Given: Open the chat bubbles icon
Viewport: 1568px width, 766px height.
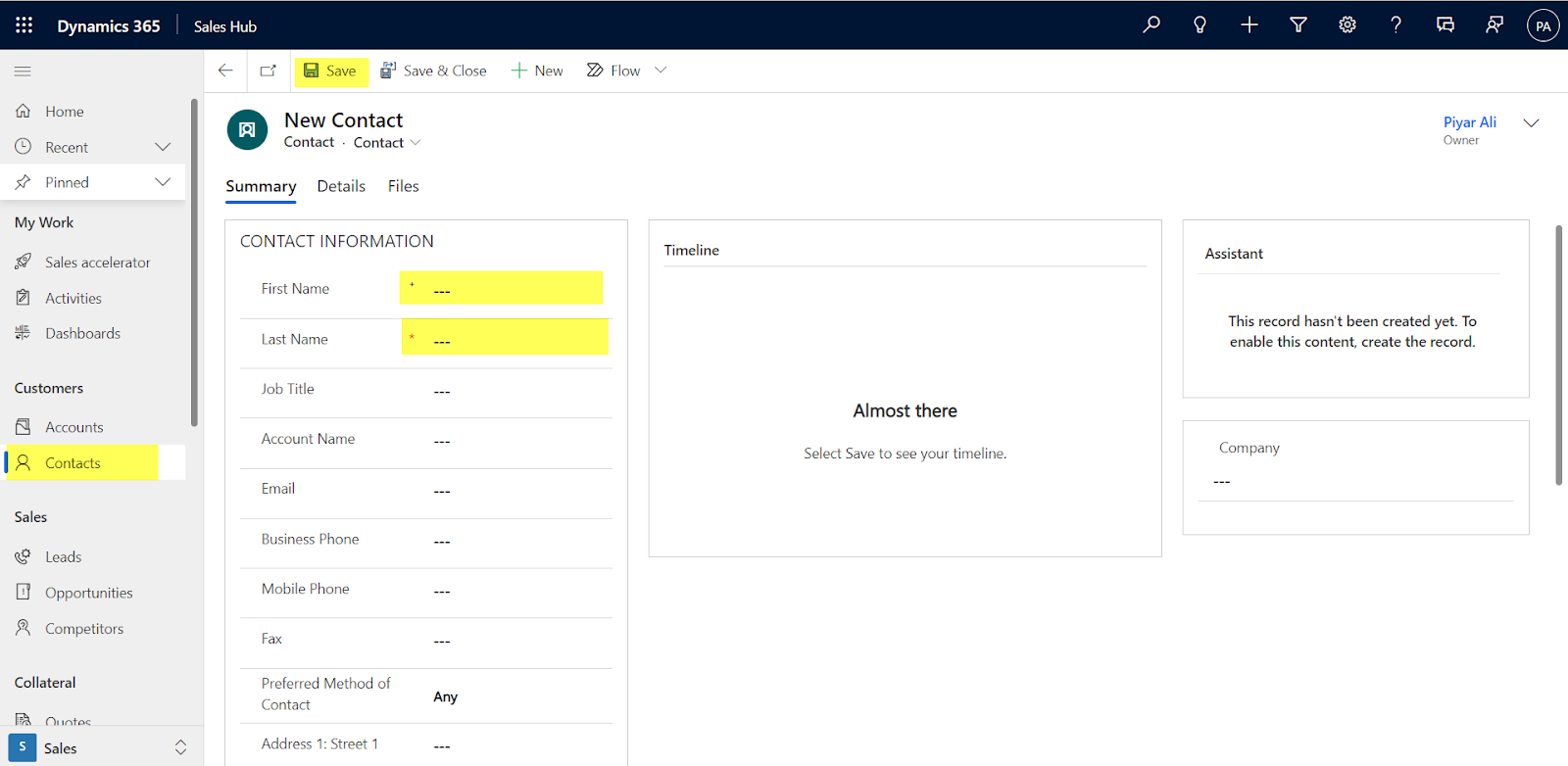Looking at the screenshot, I should pyautogui.click(x=1445, y=24).
